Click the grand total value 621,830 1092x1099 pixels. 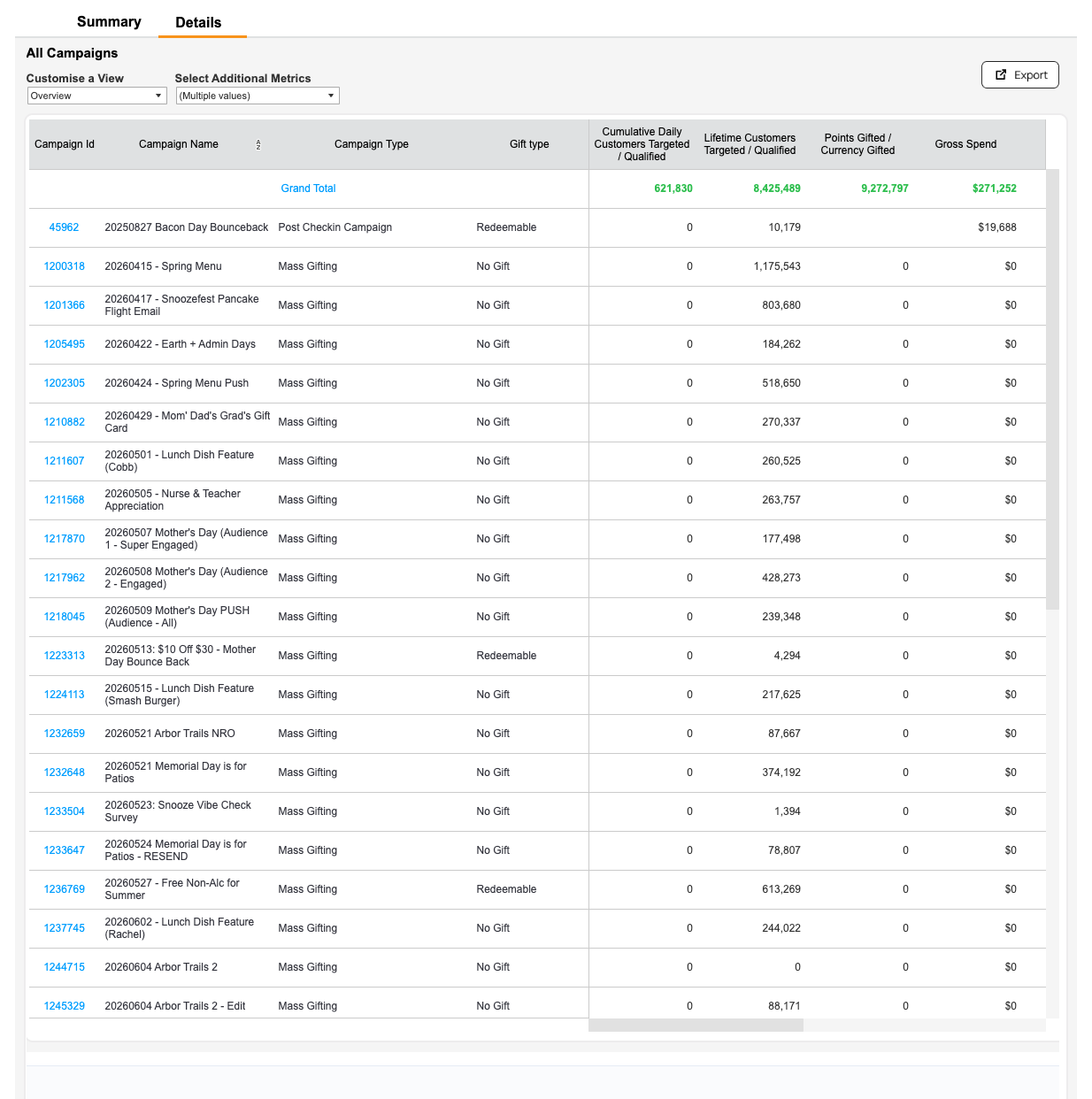pos(673,188)
